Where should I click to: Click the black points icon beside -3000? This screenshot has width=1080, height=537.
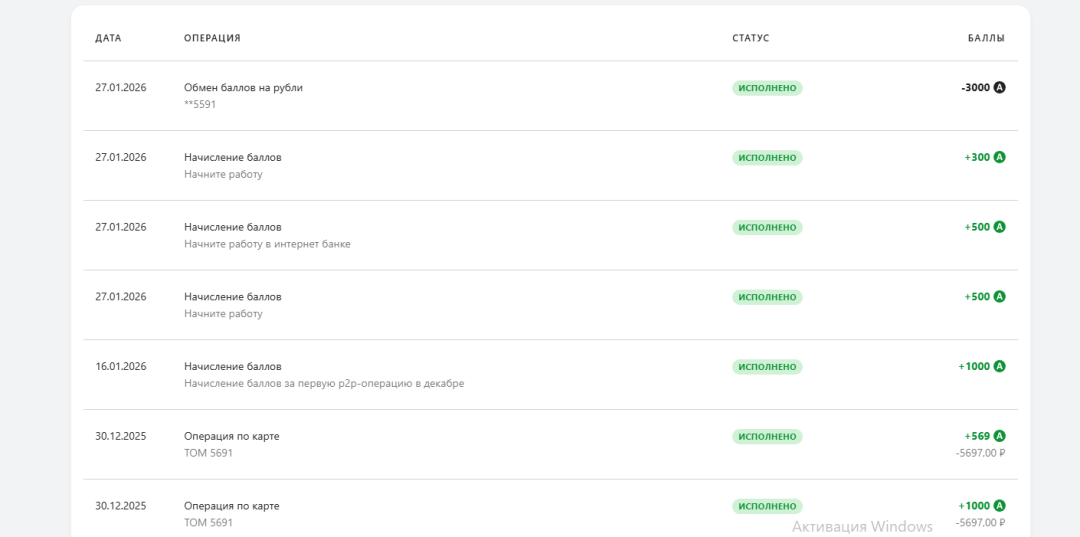tap(999, 88)
